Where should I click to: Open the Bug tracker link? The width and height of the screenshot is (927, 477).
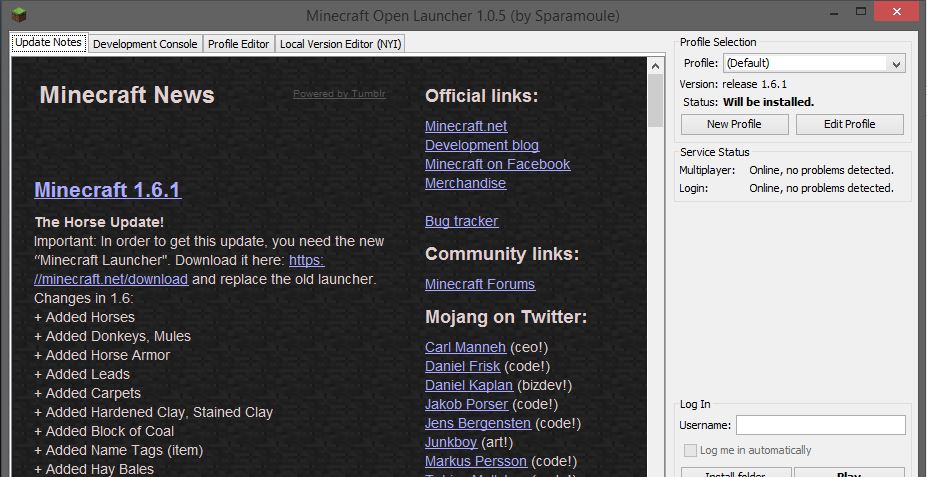coord(461,221)
